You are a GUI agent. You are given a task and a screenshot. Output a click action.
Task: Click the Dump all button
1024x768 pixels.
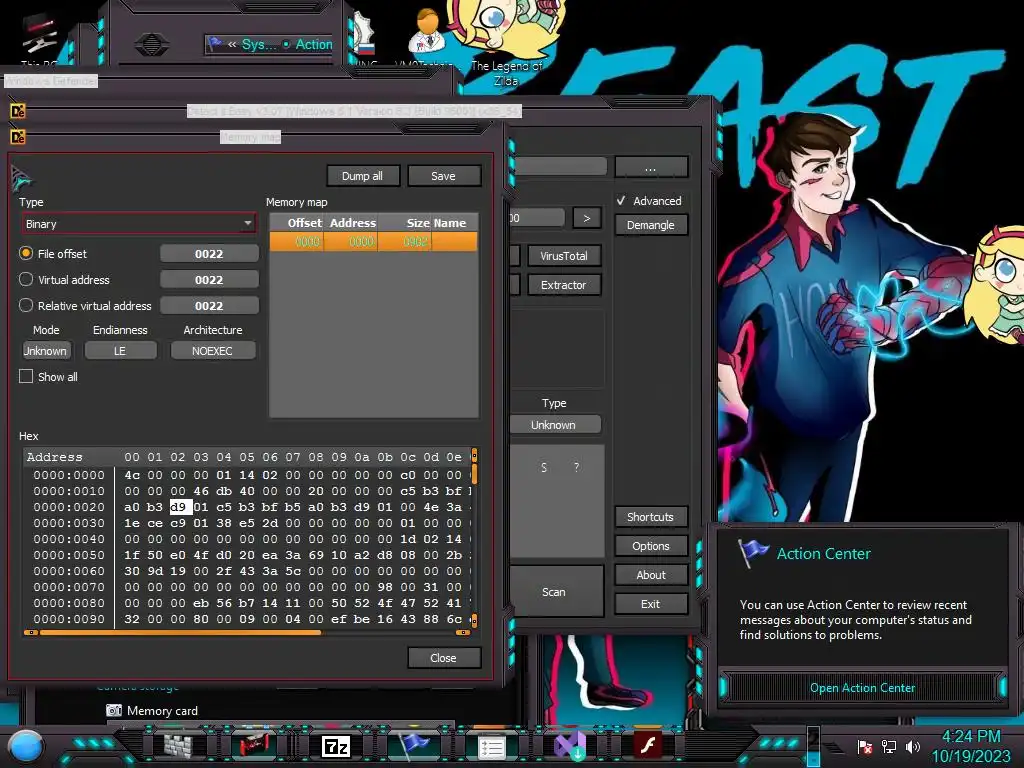click(x=362, y=176)
